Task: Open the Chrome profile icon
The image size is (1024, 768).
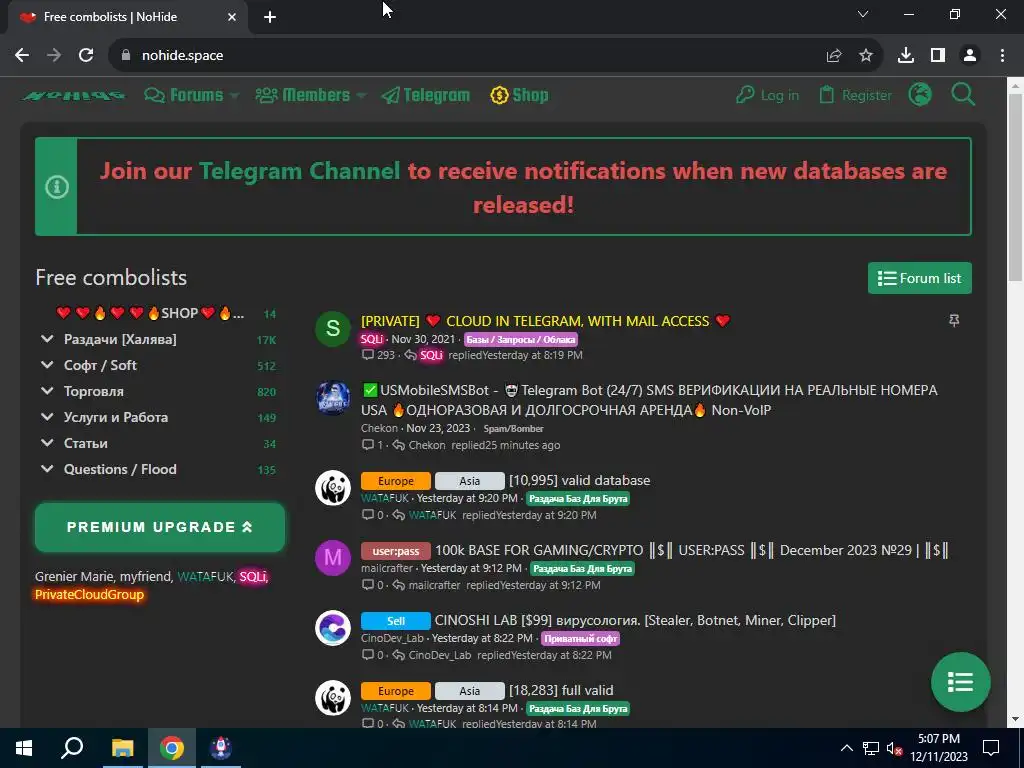Action: [x=970, y=56]
